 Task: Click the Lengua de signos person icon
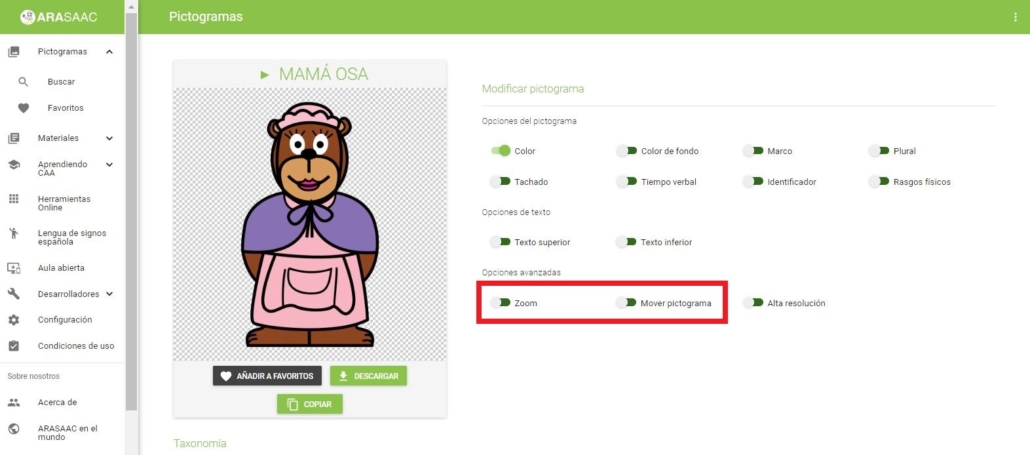(14, 233)
